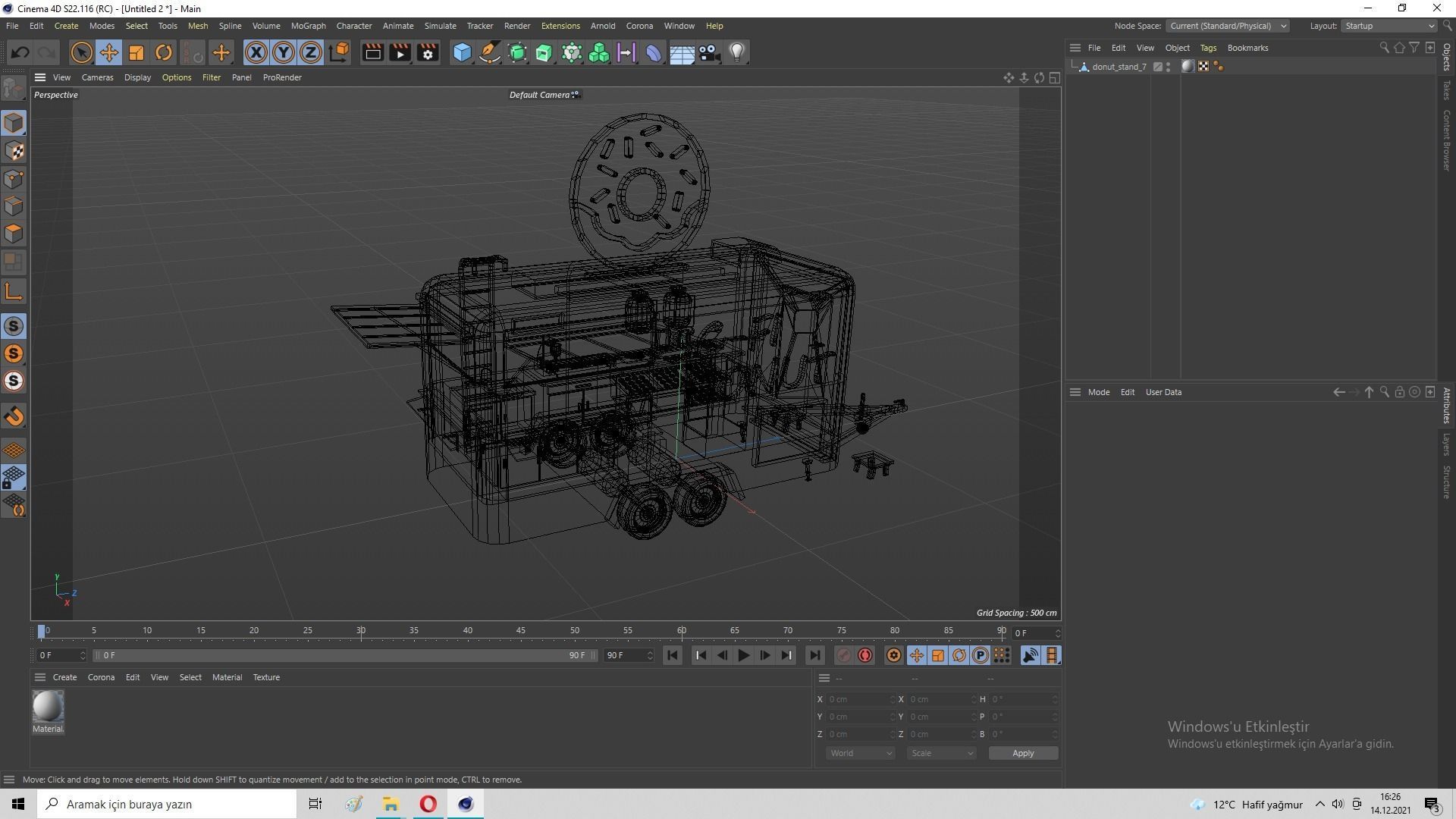
Task: Select the Live Selection tool
Action: [x=81, y=52]
